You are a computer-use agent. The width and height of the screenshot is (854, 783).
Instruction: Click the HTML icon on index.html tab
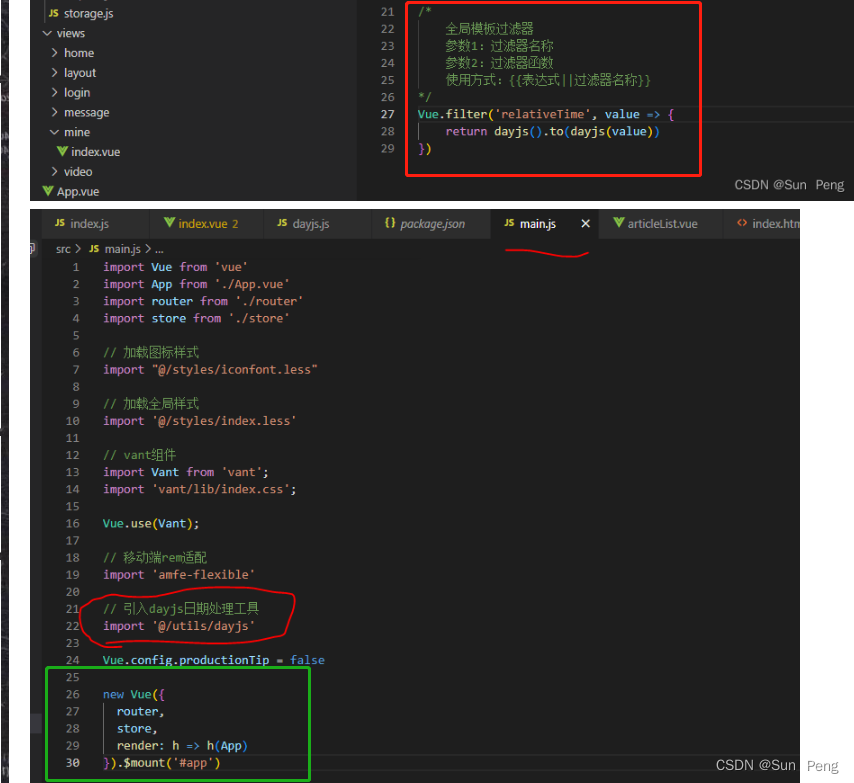(742, 223)
